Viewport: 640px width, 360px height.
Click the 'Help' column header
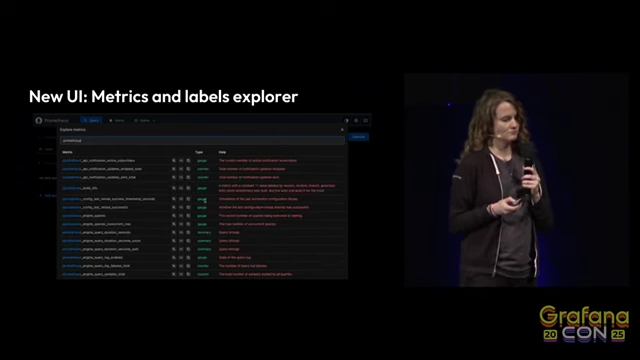tap(222, 152)
